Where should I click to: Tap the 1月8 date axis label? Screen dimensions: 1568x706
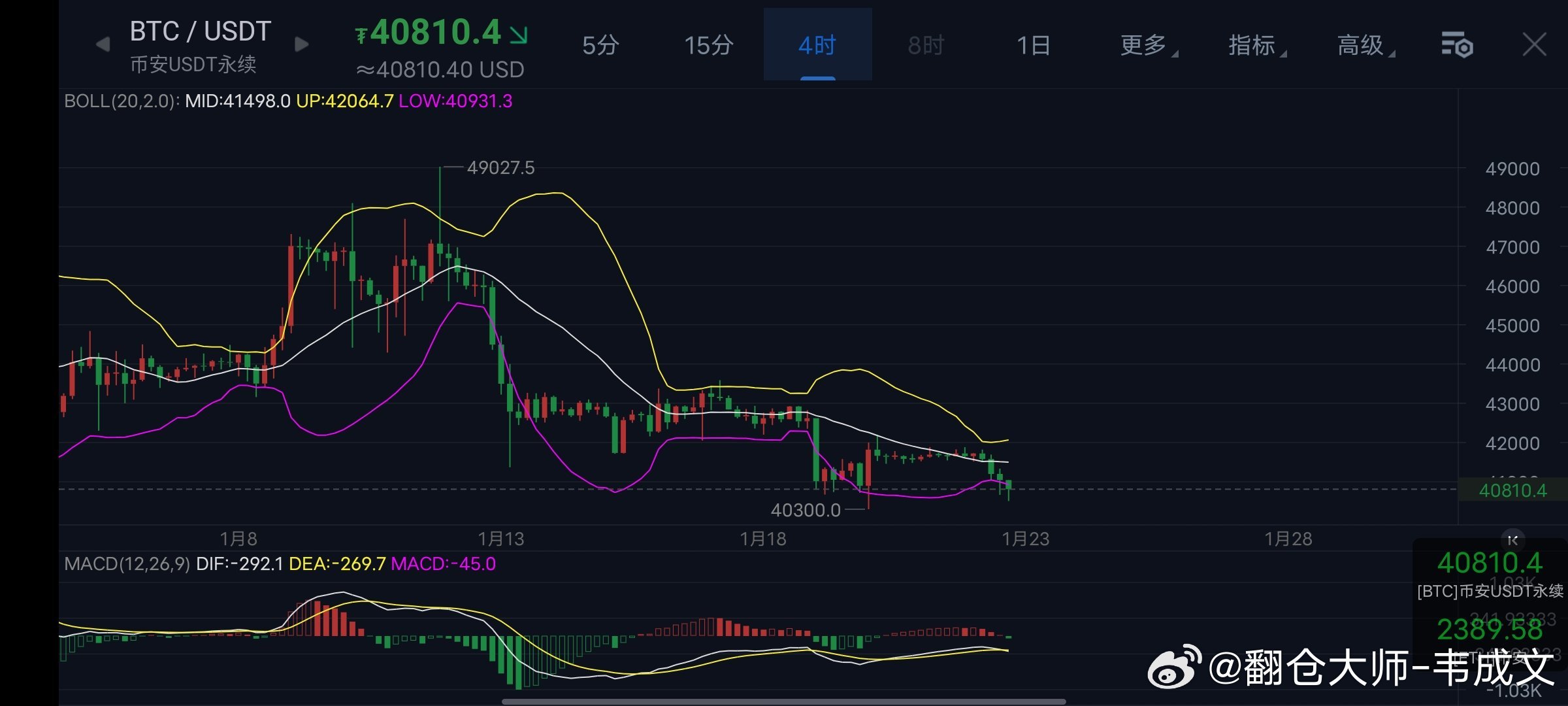click(x=238, y=539)
